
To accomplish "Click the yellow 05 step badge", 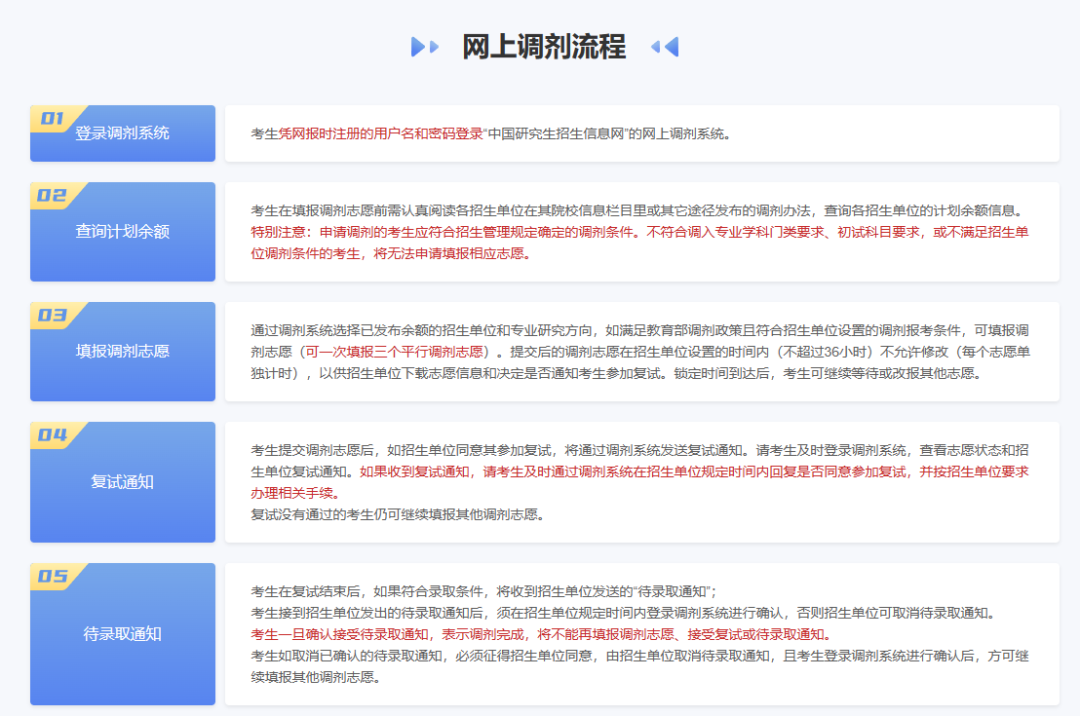I will pyautogui.click(x=53, y=576).
